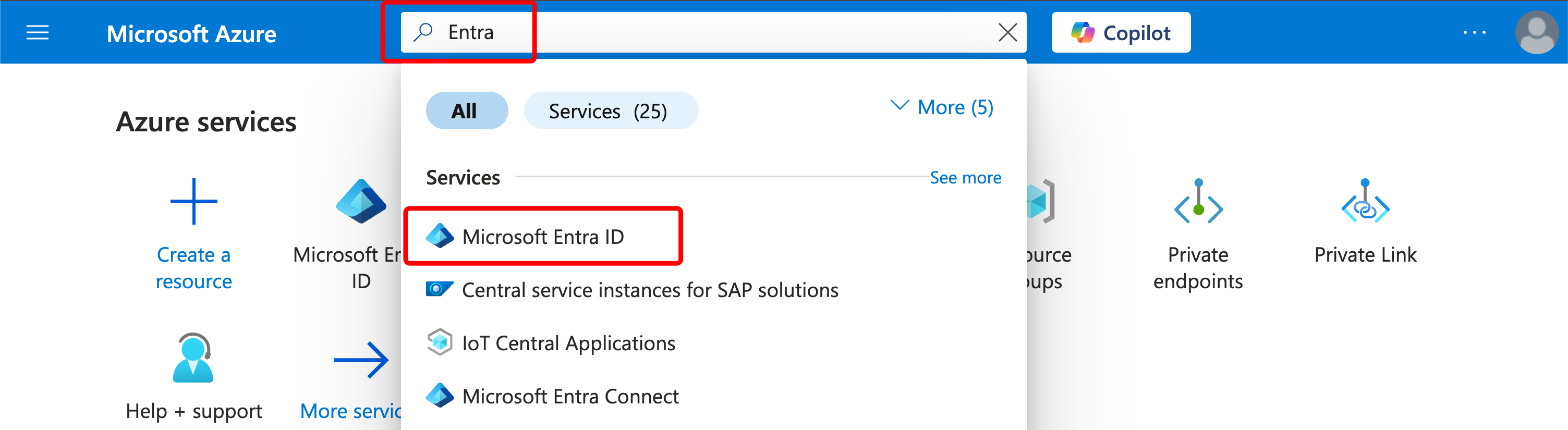Open the user account avatar

[x=1536, y=33]
